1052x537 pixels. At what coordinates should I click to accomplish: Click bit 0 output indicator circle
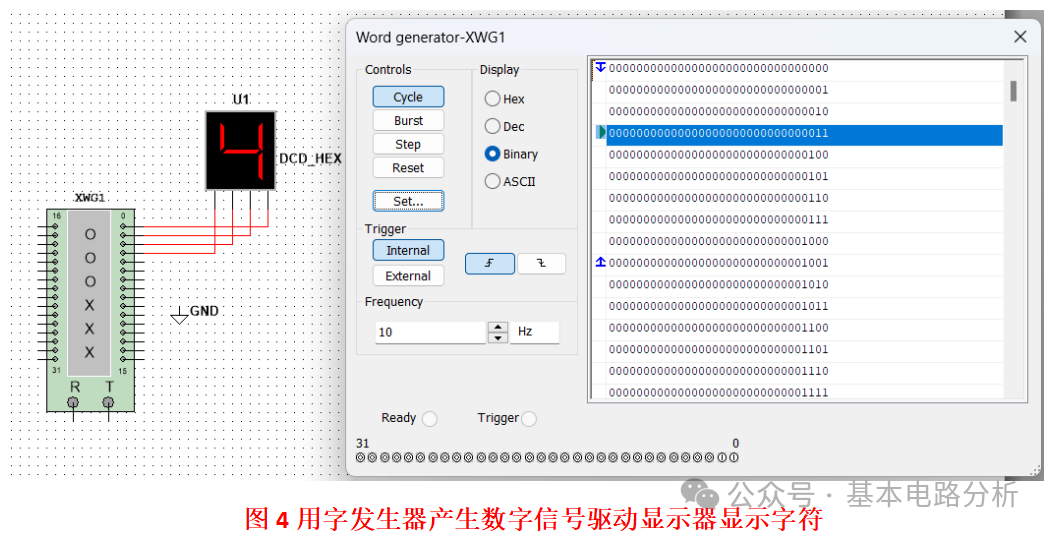(734, 458)
